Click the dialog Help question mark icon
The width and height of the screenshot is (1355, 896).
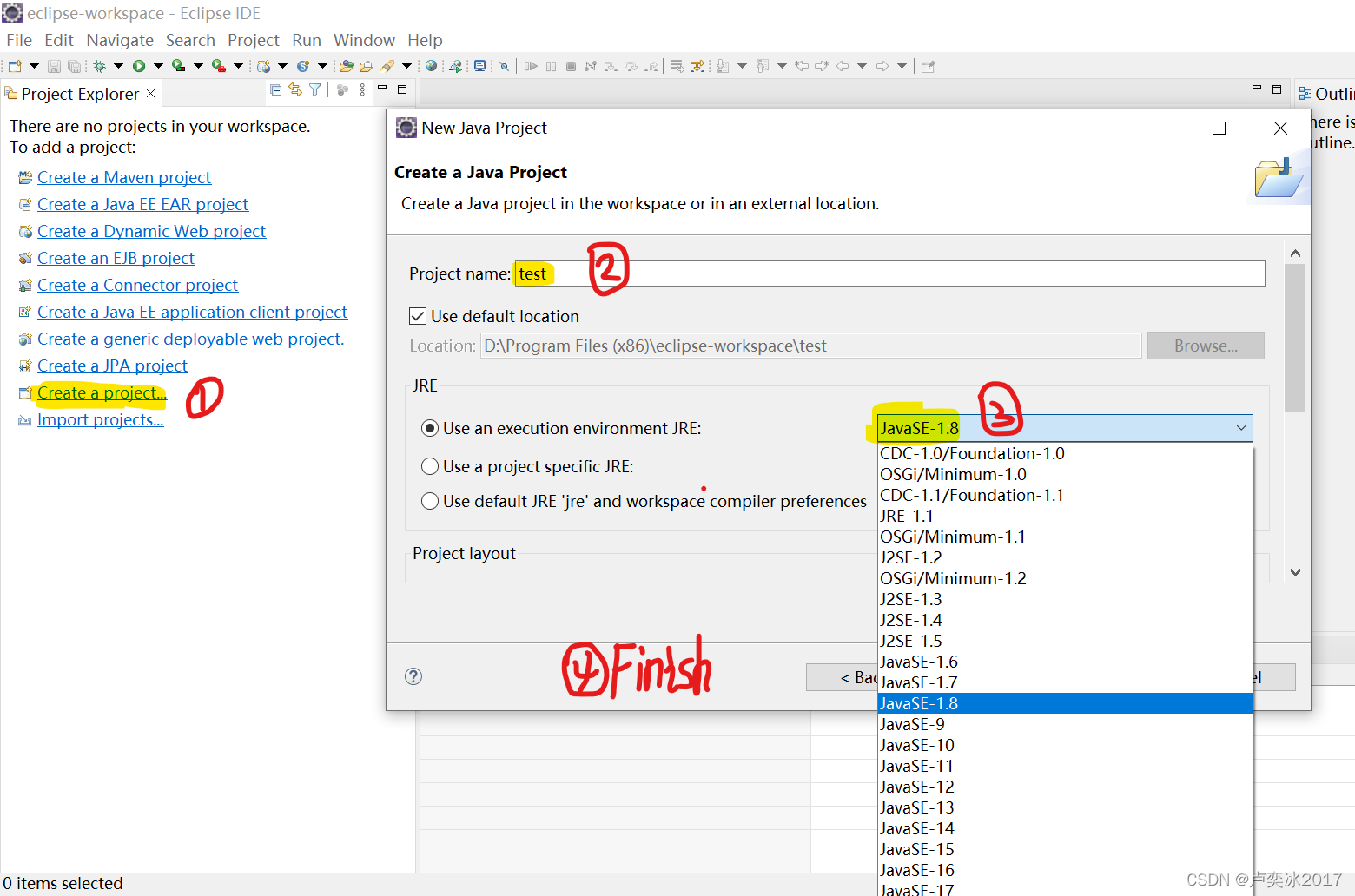pyautogui.click(x=413, y=676)
